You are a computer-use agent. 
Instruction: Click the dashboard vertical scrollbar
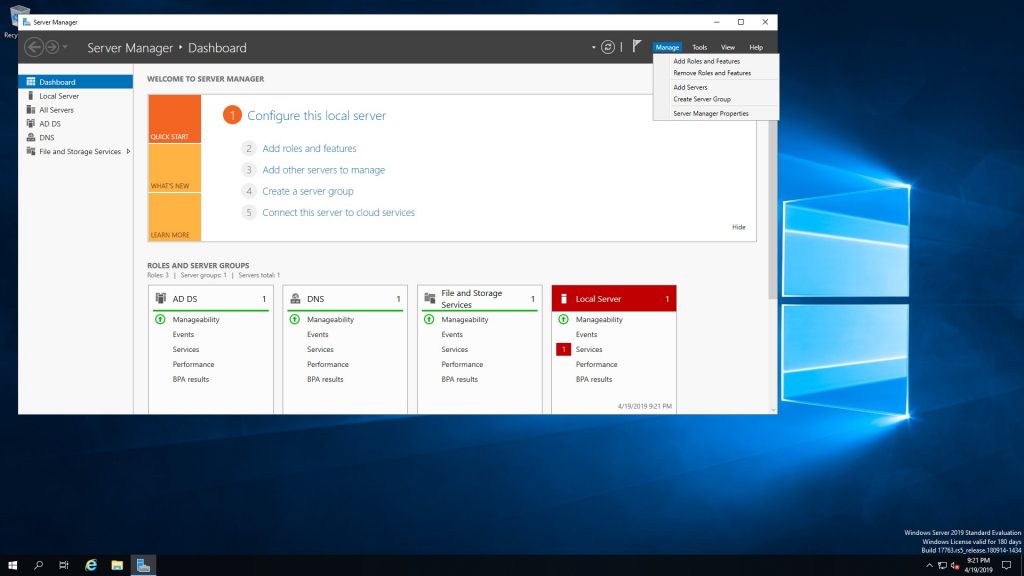(x=773, y=210)
